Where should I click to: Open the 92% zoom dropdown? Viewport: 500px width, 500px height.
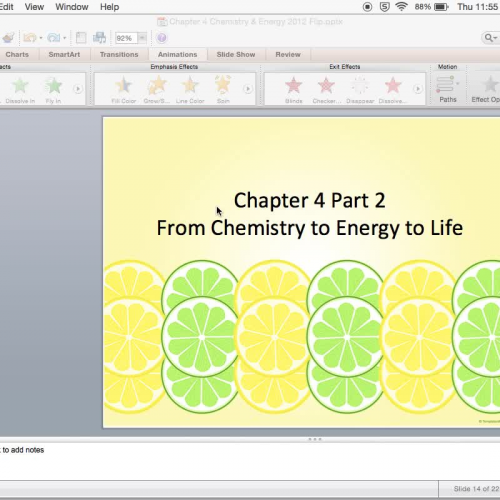pyautogui.click(x=142, y=38)
